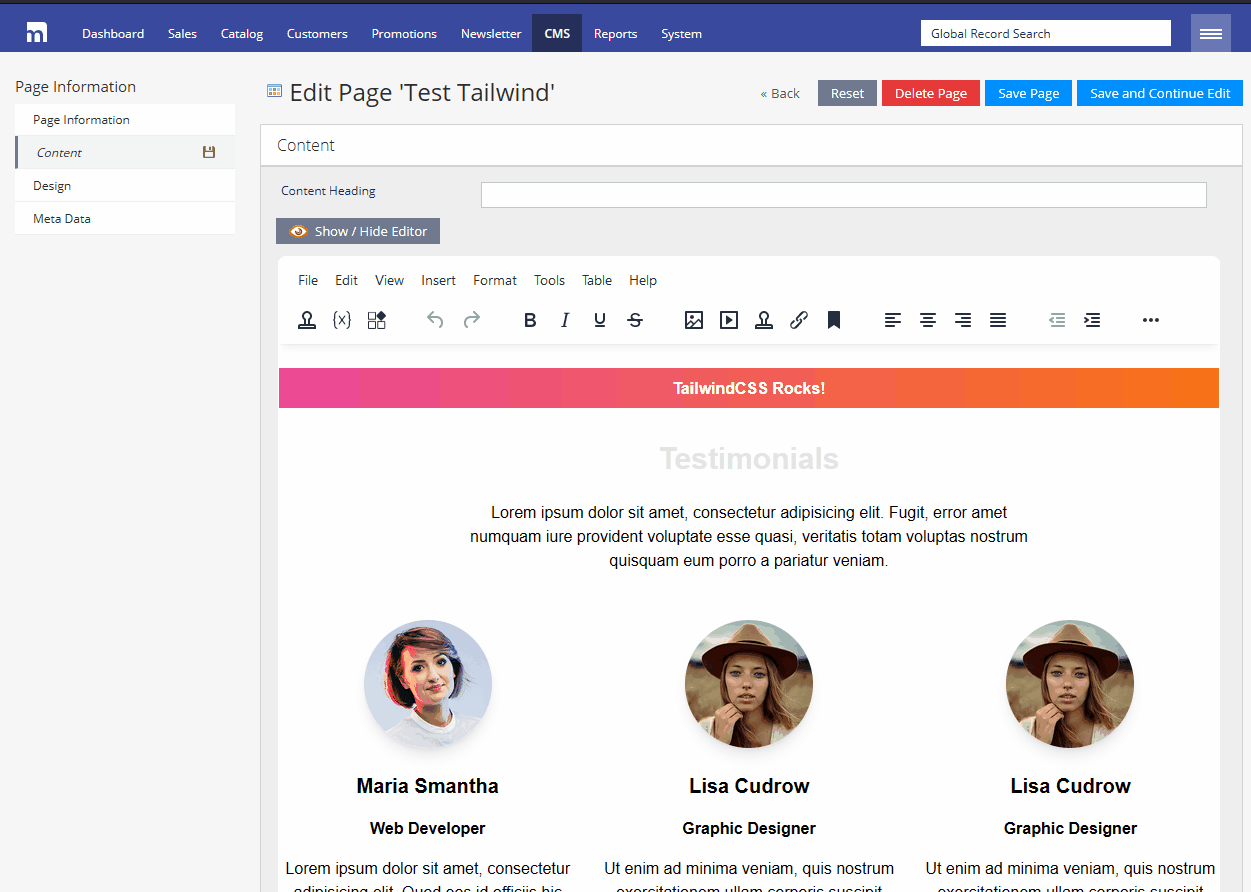Click Maria Smantha's profile photo
The image size is (1251, 892).
(428, 684)
